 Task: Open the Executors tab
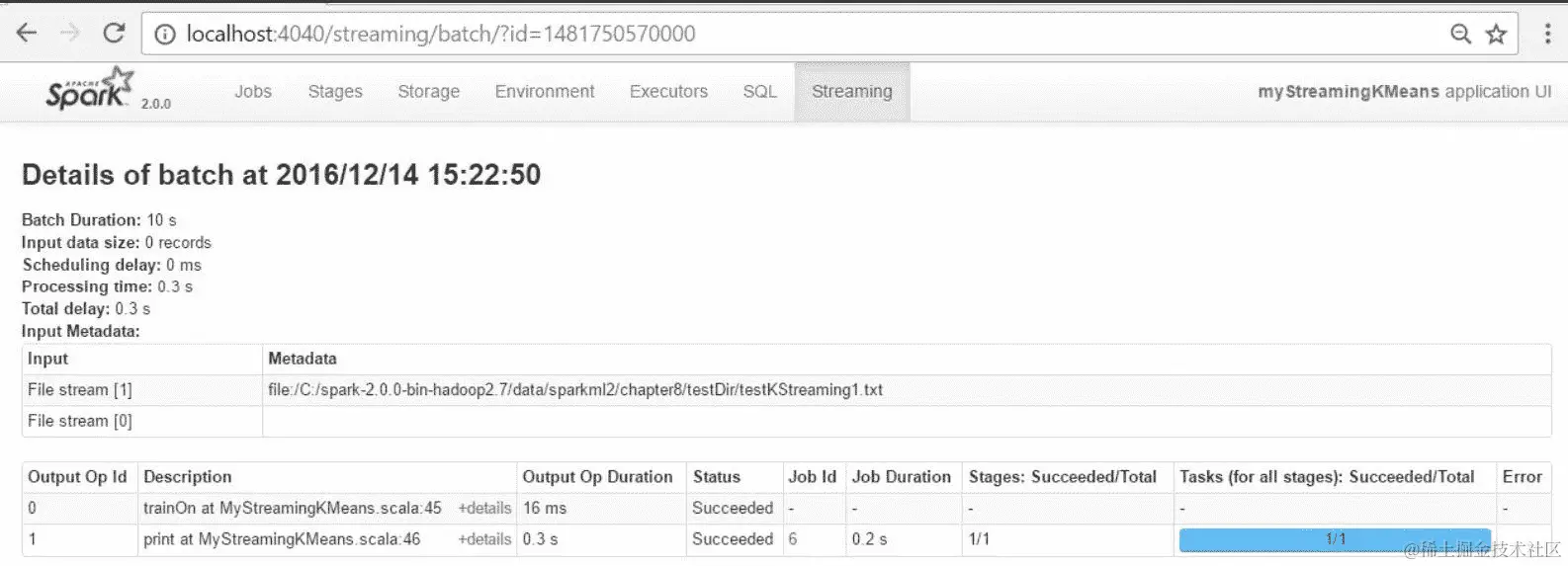pos(668,91)
